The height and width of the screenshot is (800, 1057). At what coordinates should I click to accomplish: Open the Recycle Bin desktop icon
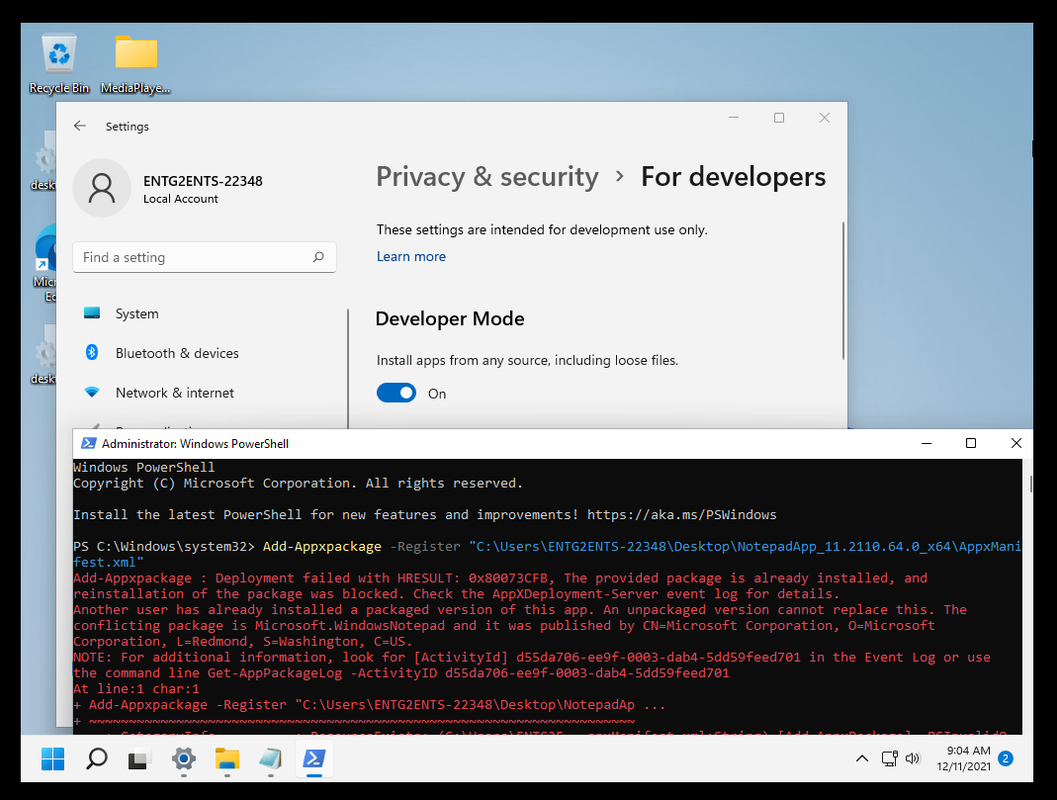[x=59, y=63]
